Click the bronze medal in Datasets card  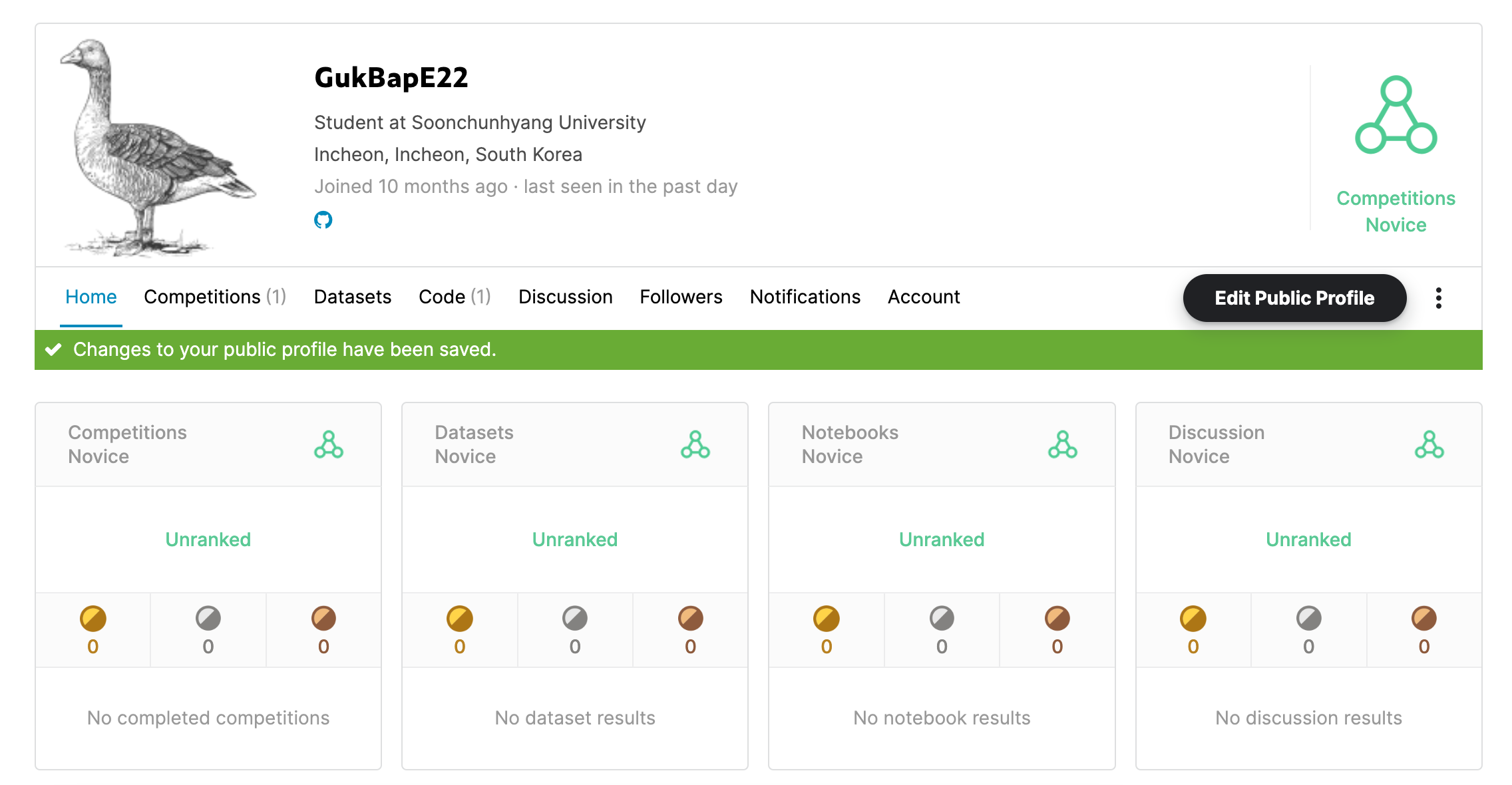pyautogui.click(x=691, y=618)
